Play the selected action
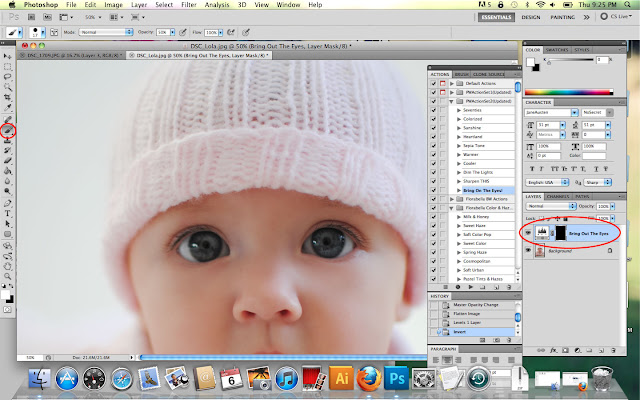 tap(471, 287)
